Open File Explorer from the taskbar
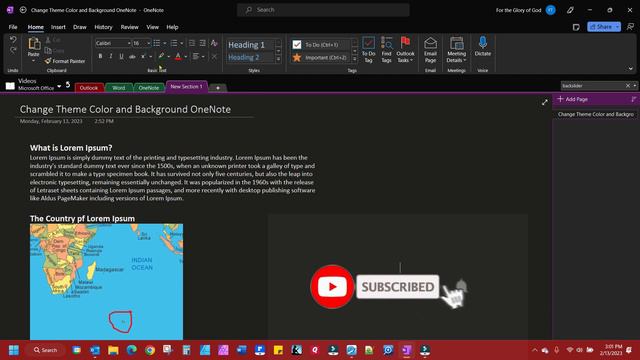The image size is (640, 360). [x=113, y=350]
